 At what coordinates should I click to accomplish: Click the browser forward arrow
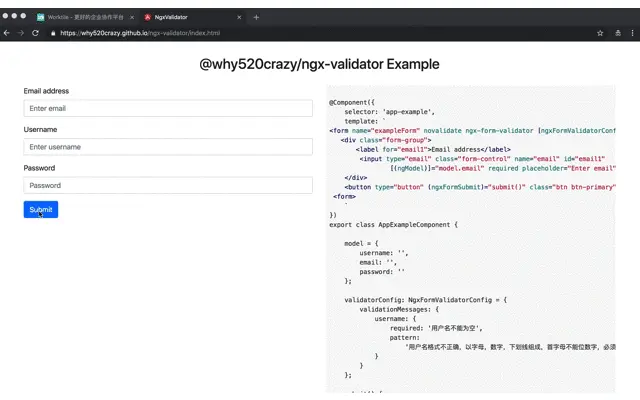tap(20, 33)
